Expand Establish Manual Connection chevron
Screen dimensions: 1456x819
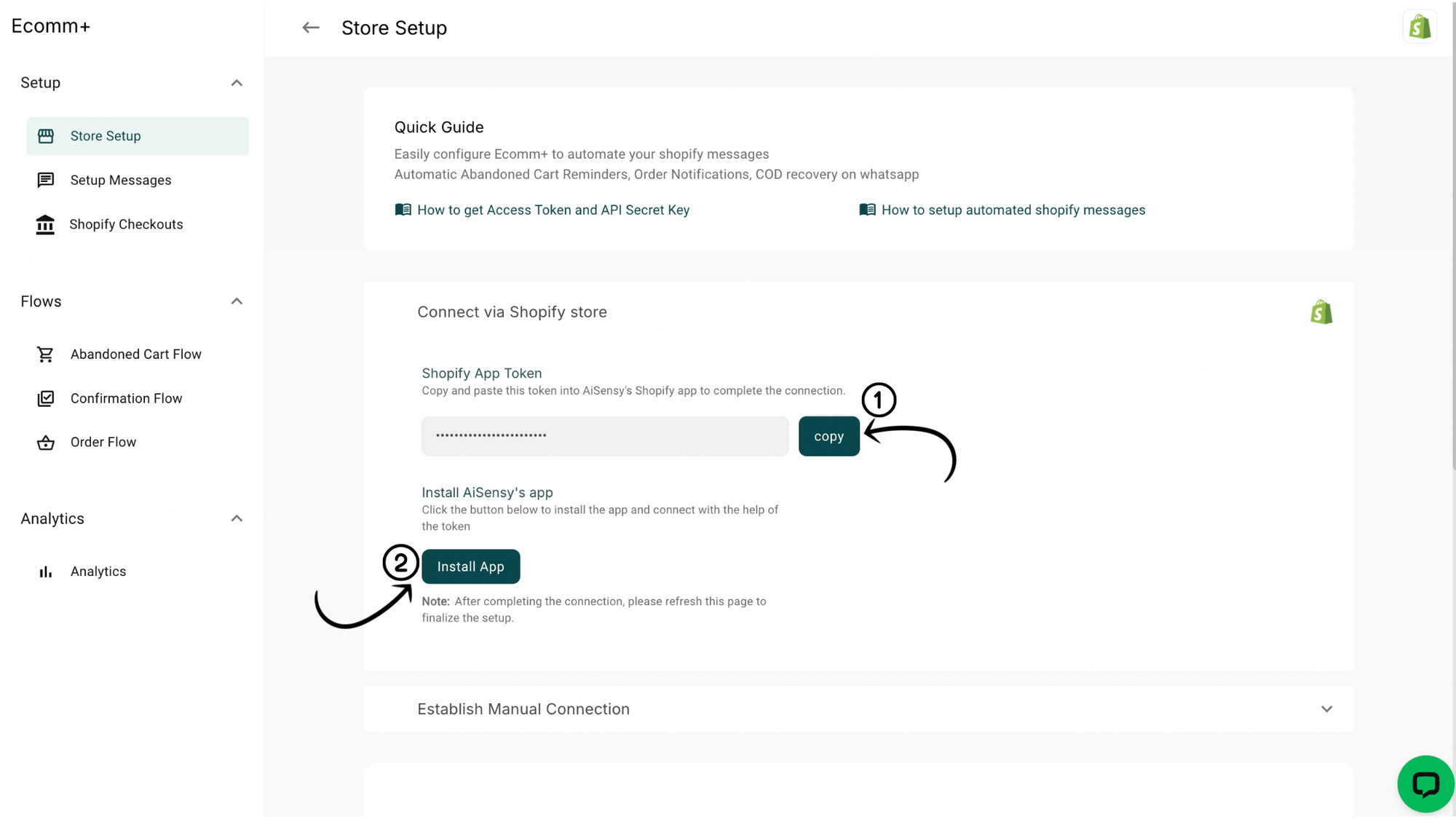tap(1326, 709)
